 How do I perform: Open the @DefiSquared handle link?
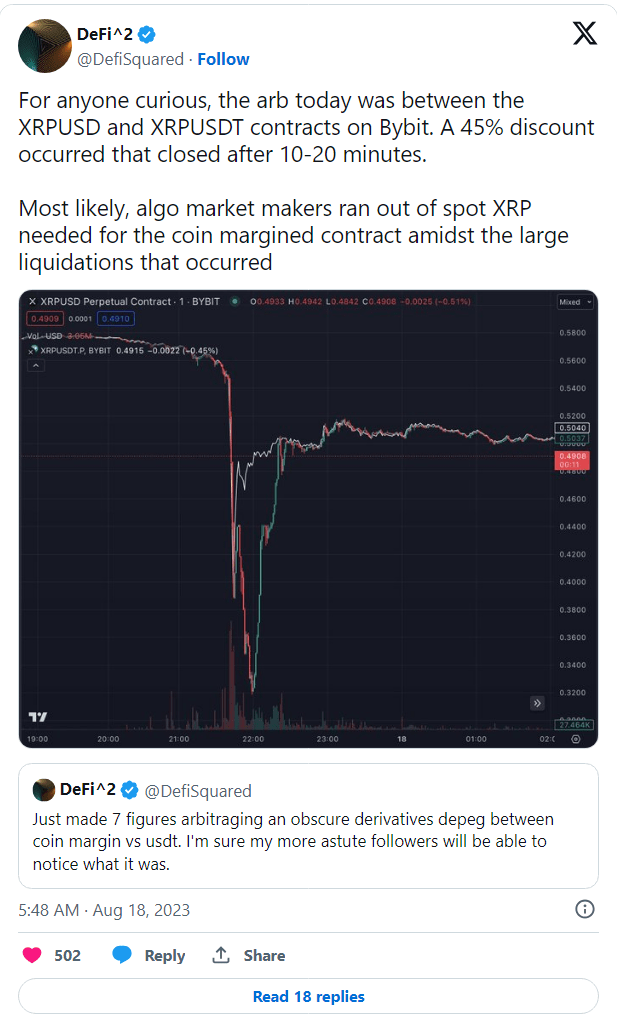(130, 59)
